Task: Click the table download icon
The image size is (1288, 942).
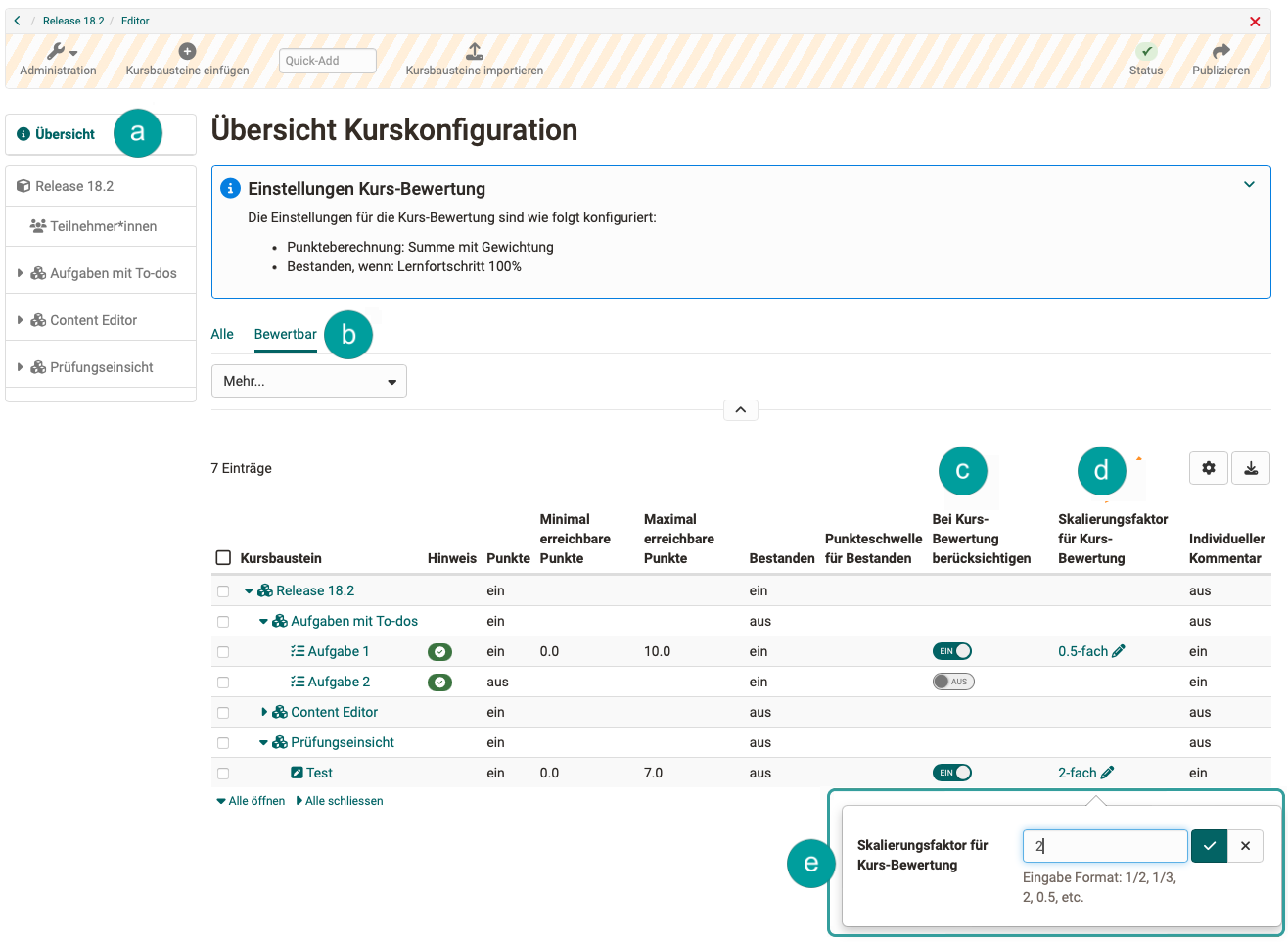Action: click(x=1251, y=468)
